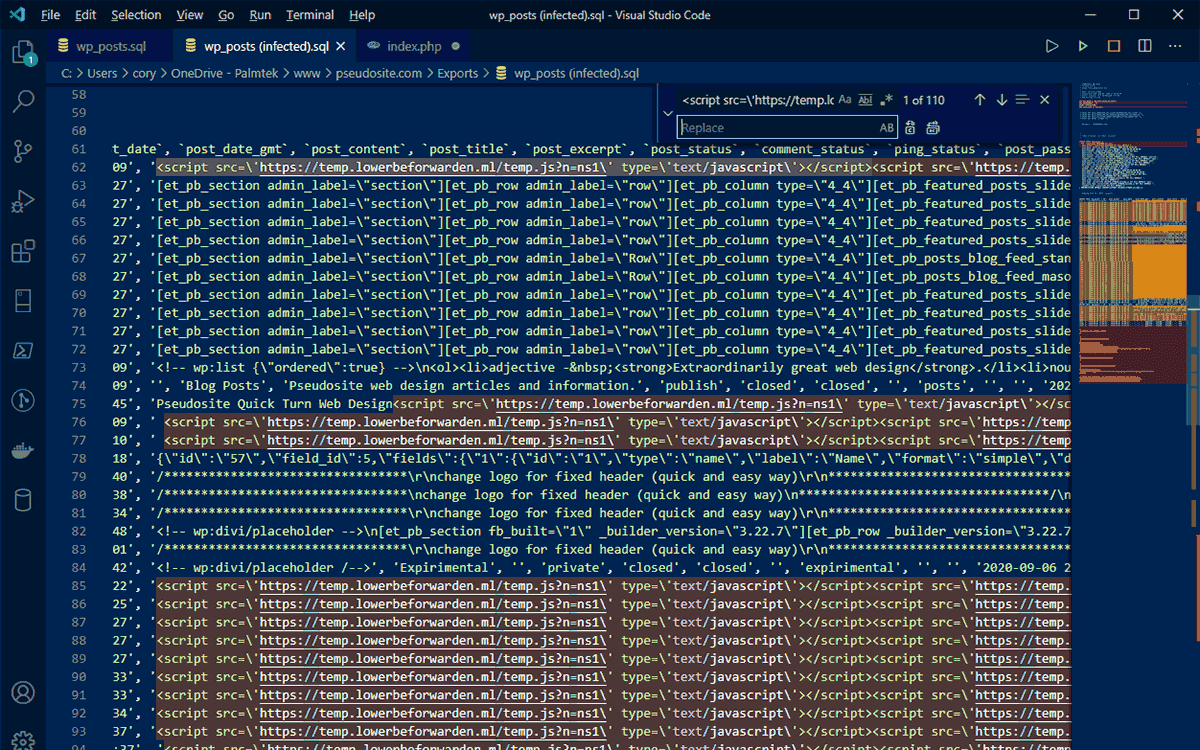Open the Help menu
The height and width of the screenshot is (750, 1200).
[x=362, y=15]
